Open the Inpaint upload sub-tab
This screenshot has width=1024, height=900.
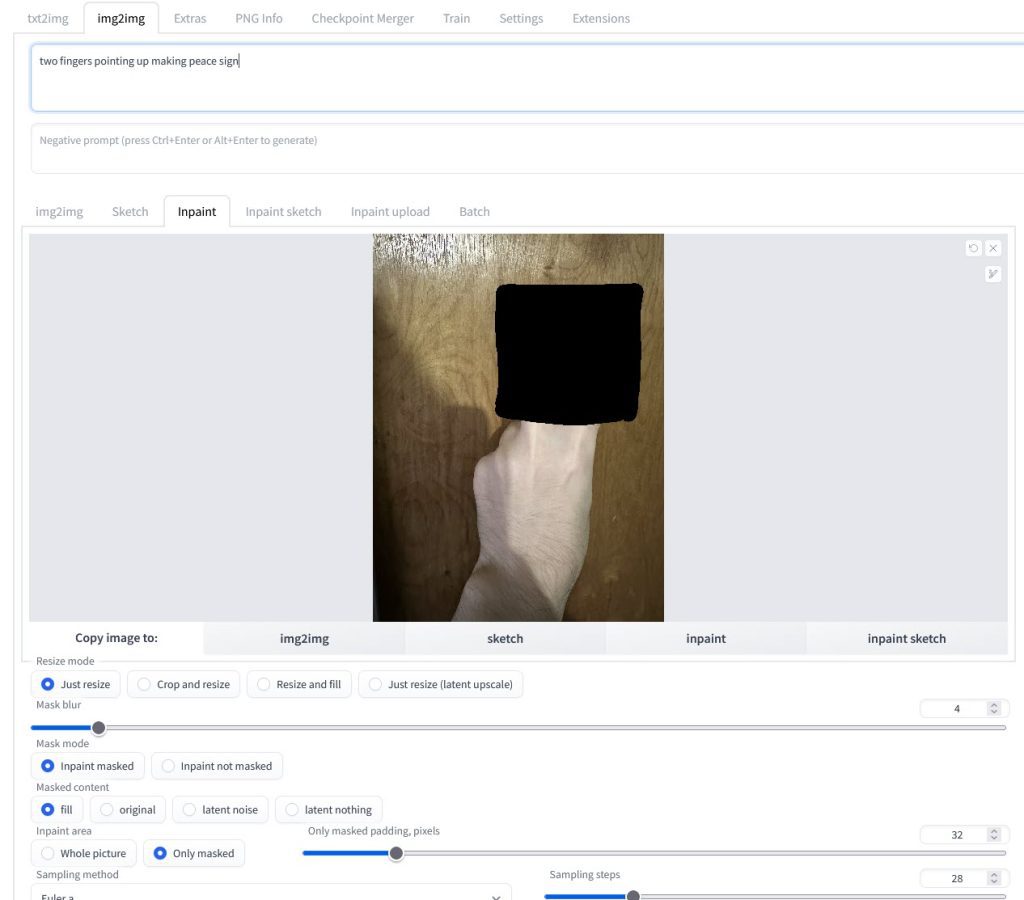(390, 212)
